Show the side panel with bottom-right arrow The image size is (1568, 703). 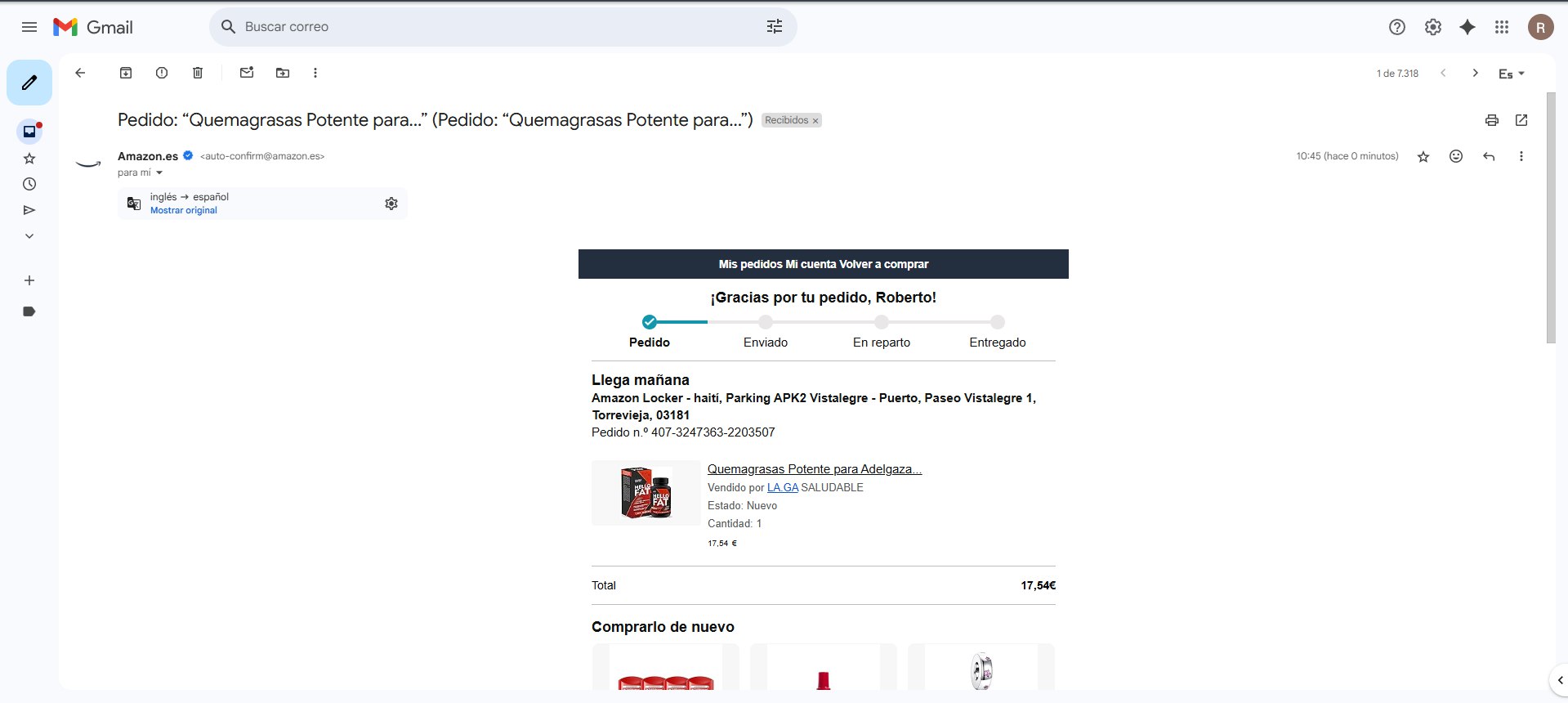coord(1559,680)
